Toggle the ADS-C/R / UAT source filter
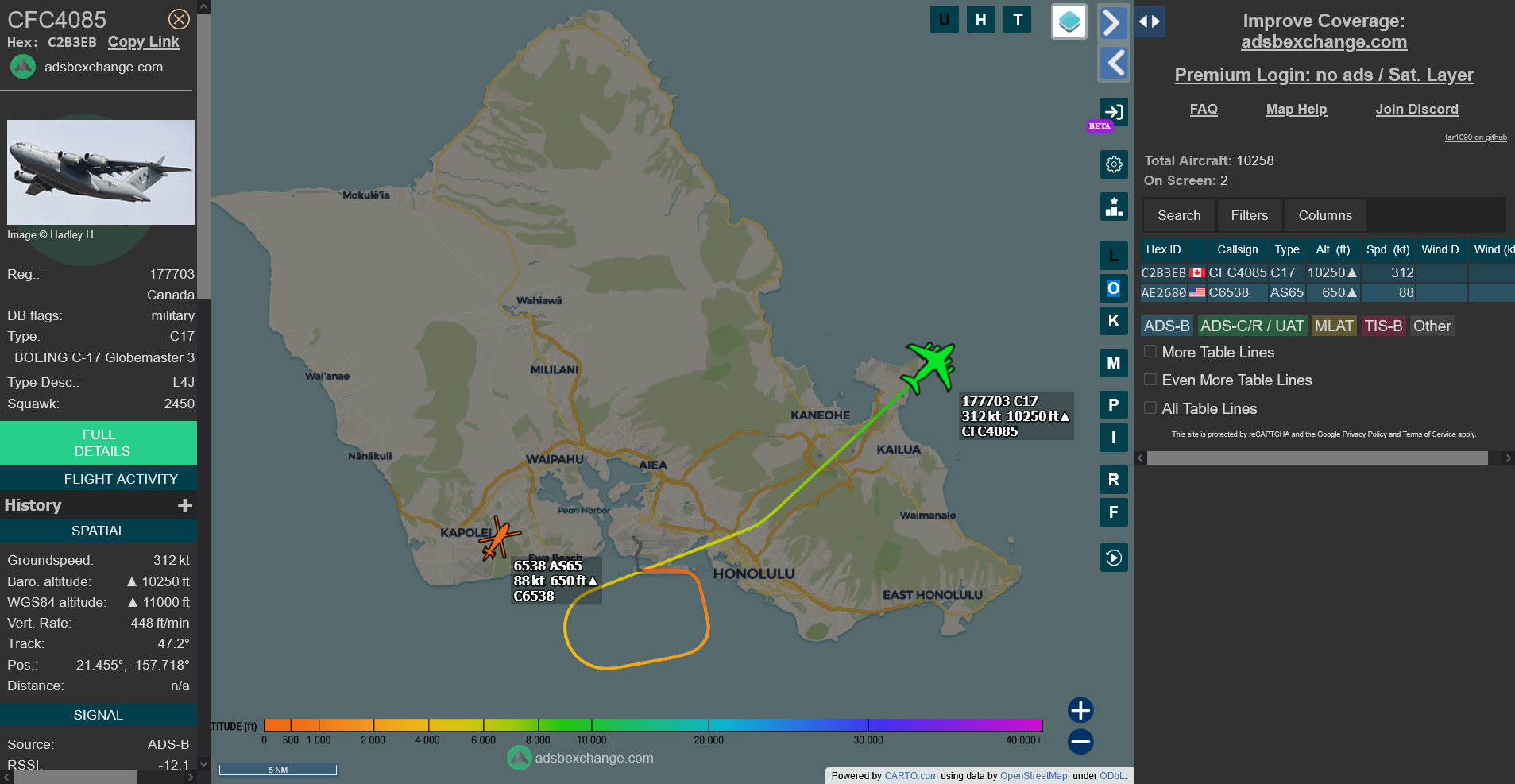The width and height of the screenshot is (1515, 784). coord(1252,326)
